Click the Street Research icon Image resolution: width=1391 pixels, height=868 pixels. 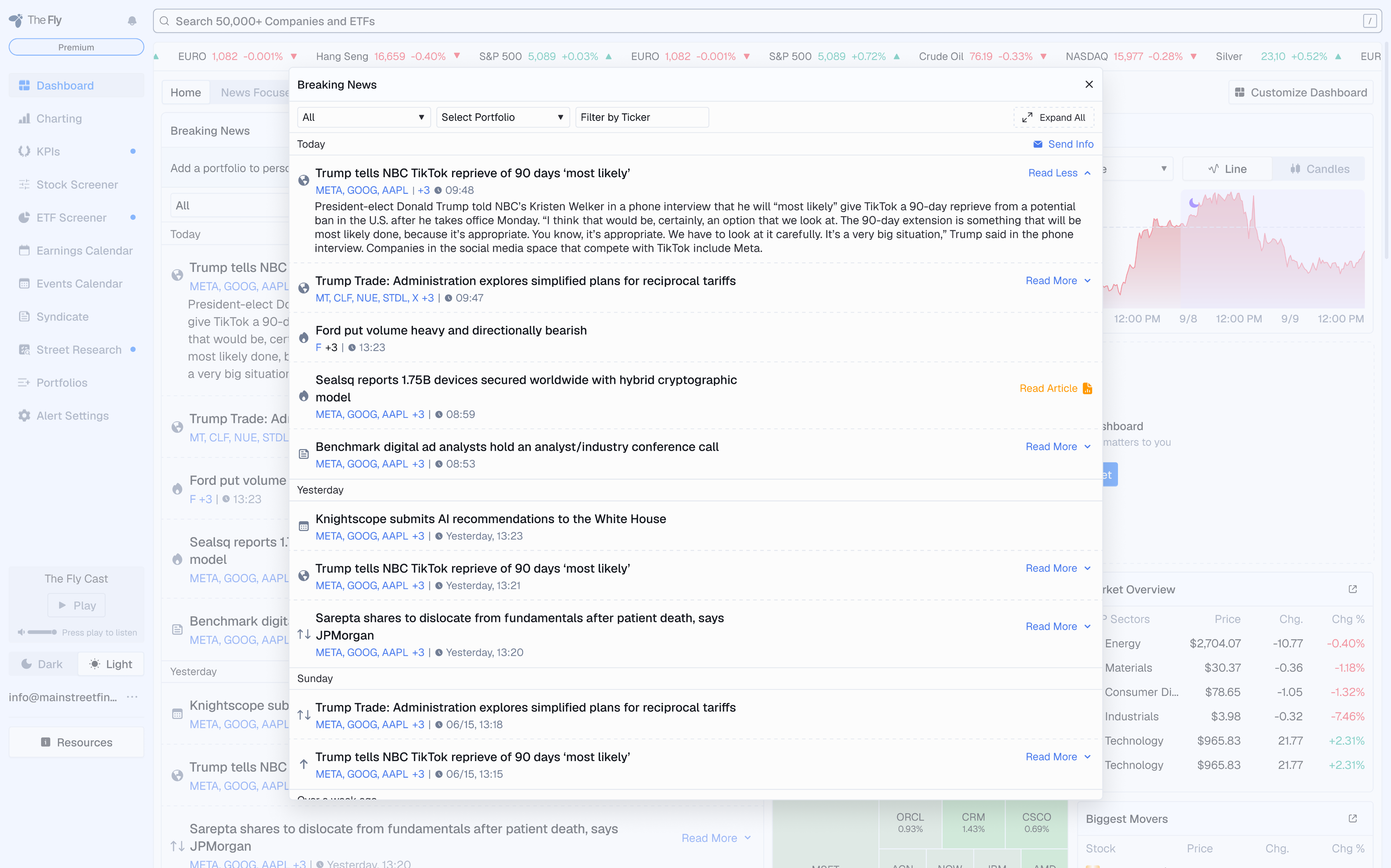tap(24, 350)
